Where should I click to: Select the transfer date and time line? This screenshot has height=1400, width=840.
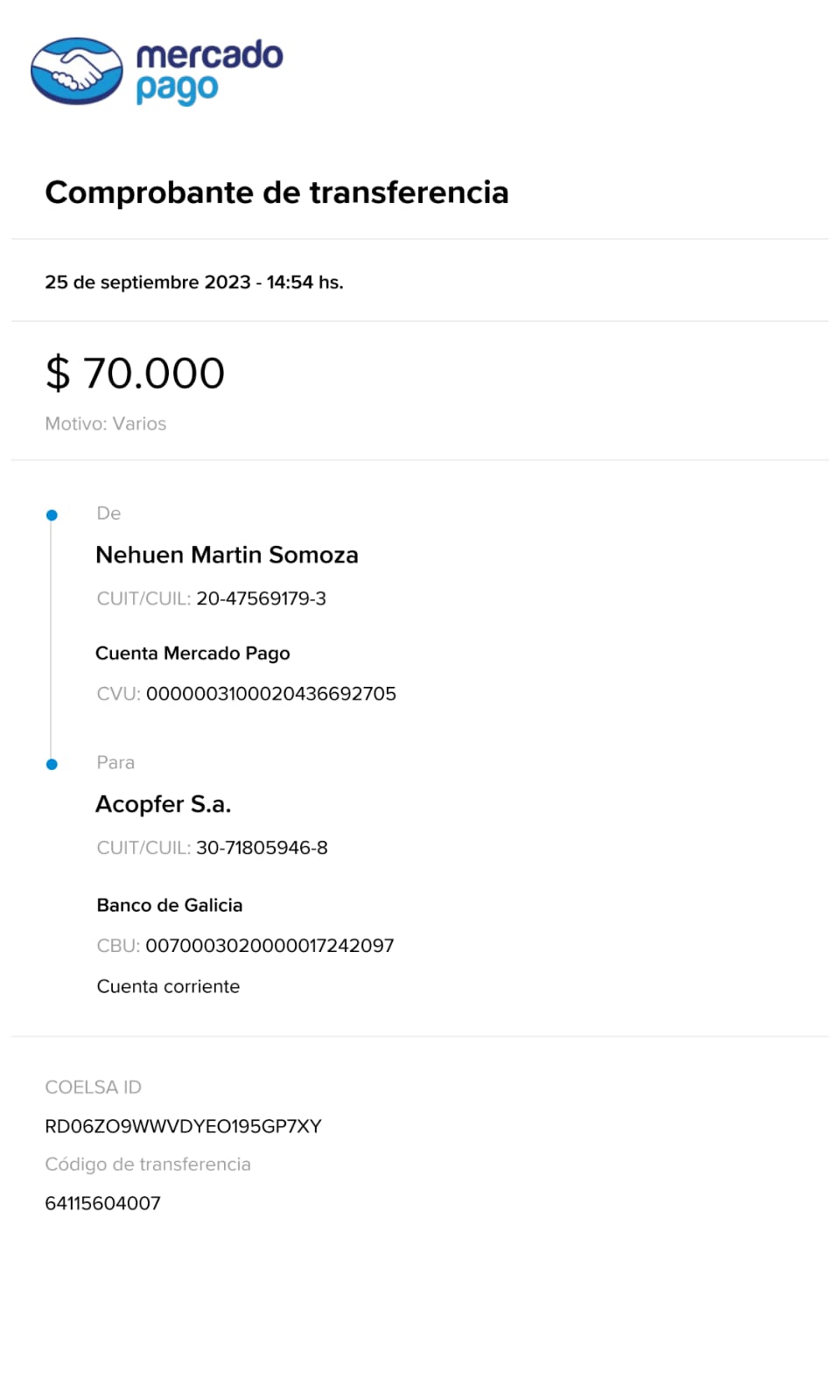(x=193, y=283)
